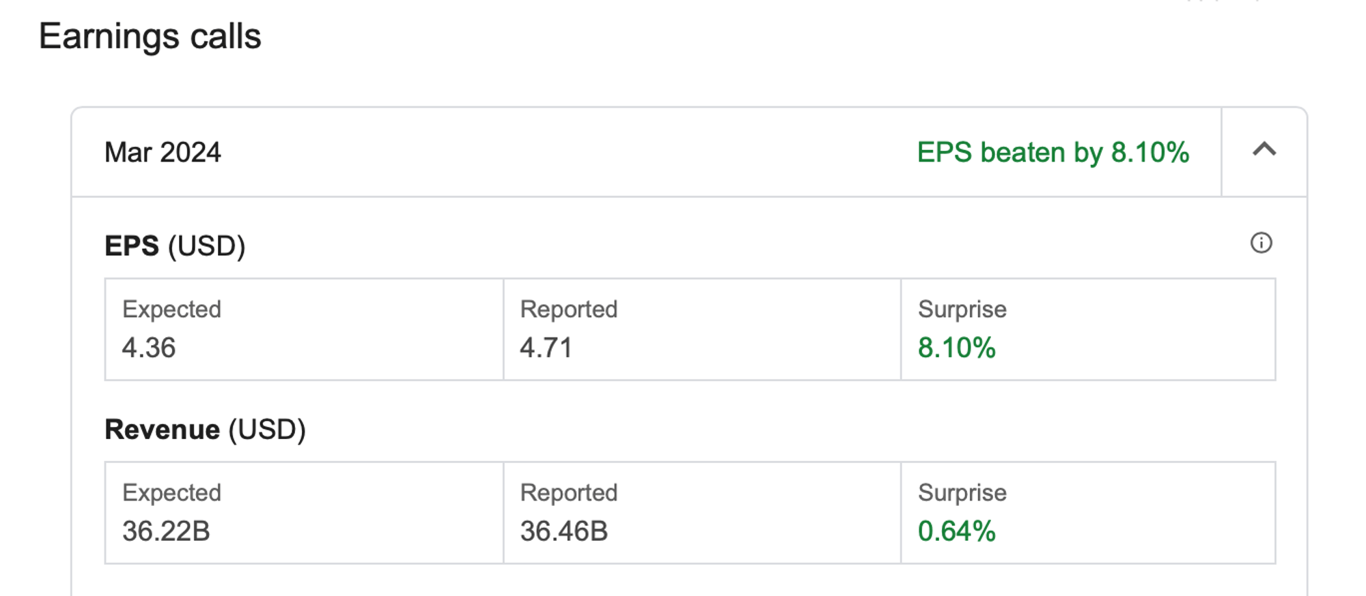1366x596 pixels.
Task: Click the Reported label in Revenue table
Action: click(x=568, y=493)
